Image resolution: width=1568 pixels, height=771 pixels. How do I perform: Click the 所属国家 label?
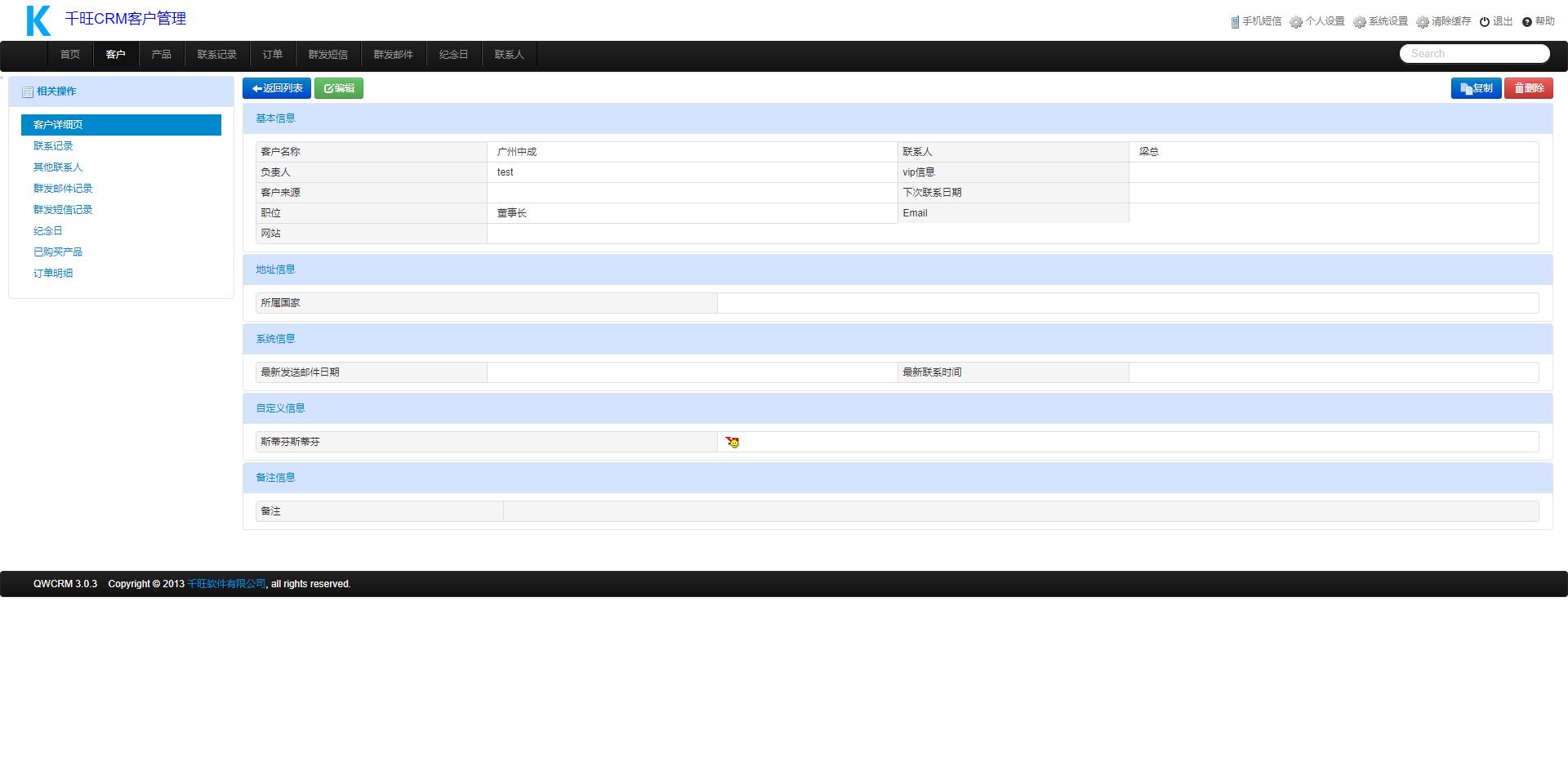[x=280, y=303]
